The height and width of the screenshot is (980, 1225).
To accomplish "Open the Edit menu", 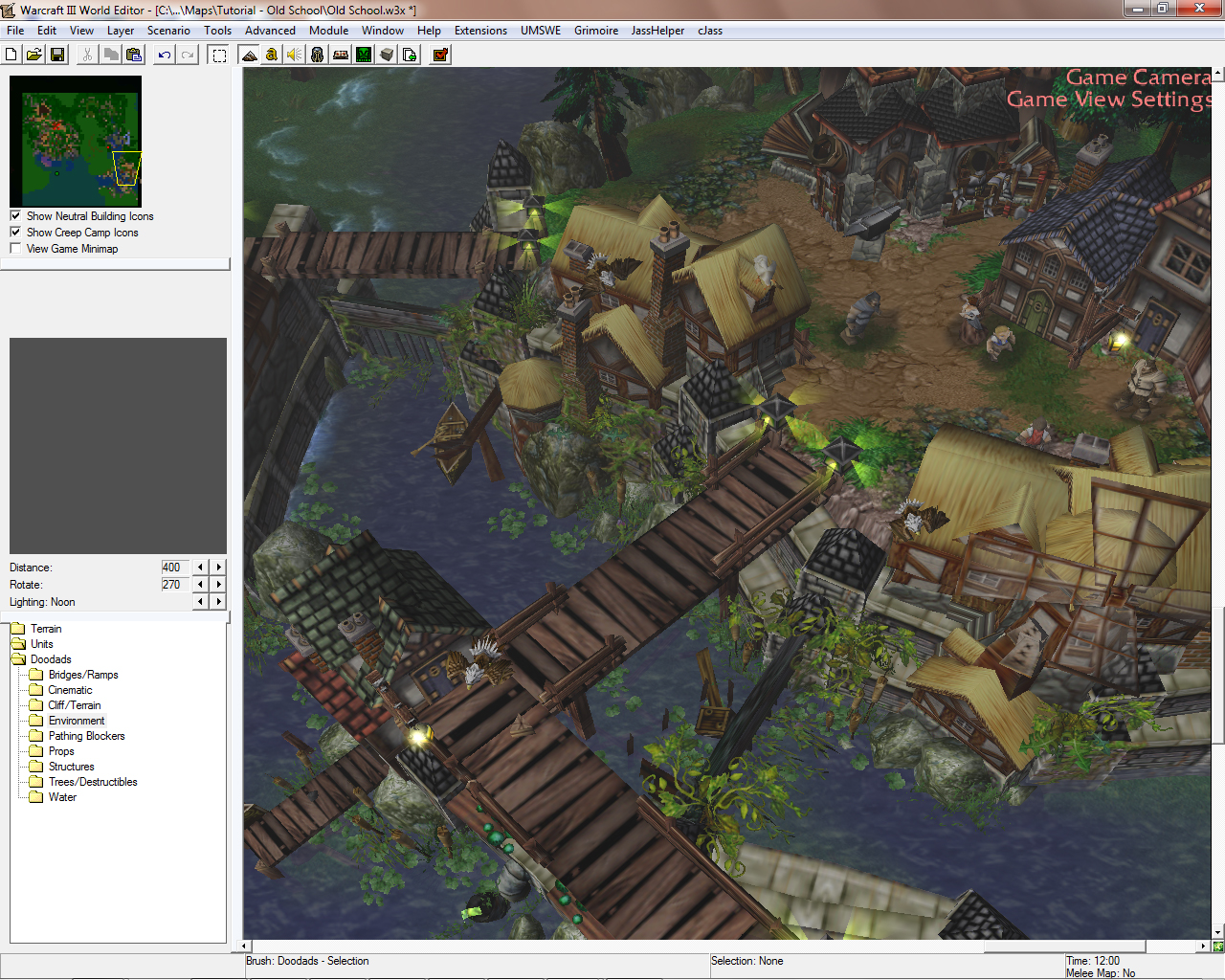I will pos(47,31).
